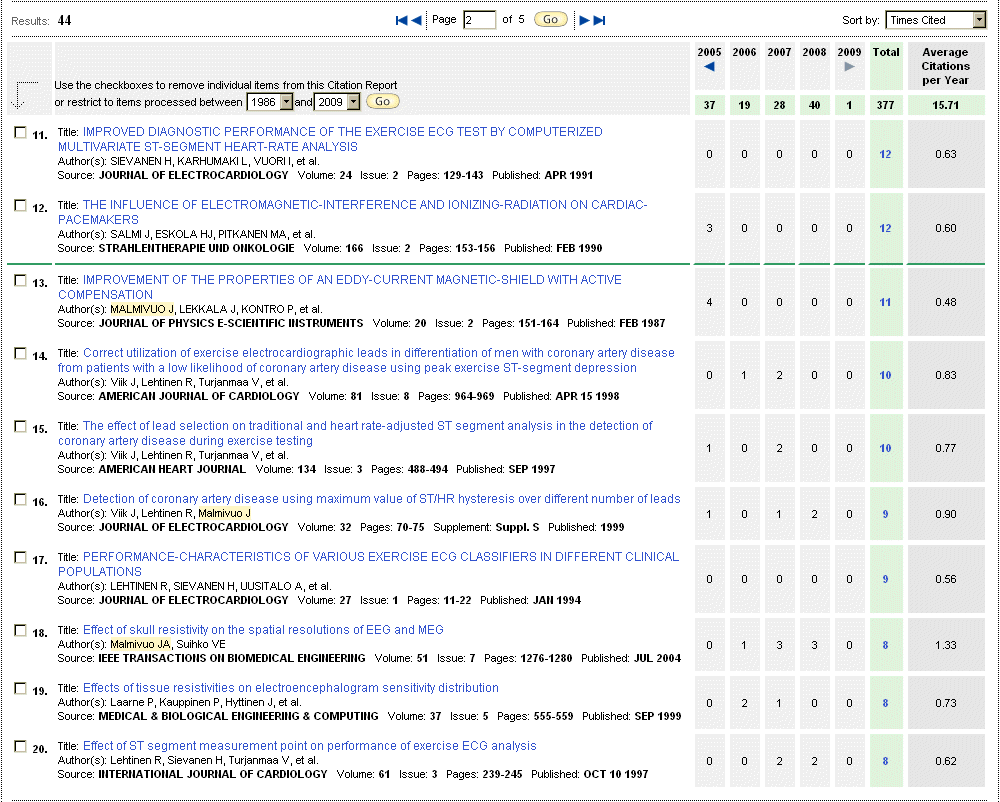Check the box next to item 18
Viewport: 1000px width, 802px height.
tap(20, 631)
